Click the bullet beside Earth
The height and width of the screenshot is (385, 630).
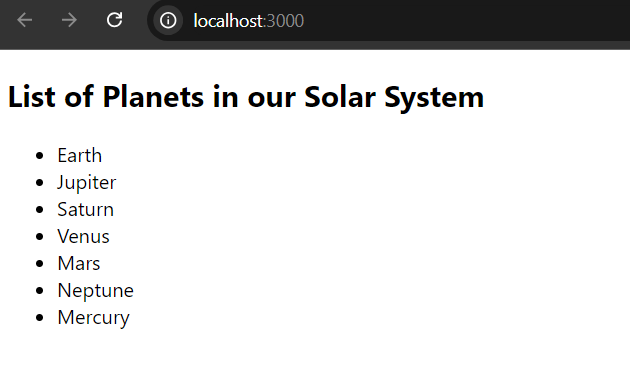(39, 156)
